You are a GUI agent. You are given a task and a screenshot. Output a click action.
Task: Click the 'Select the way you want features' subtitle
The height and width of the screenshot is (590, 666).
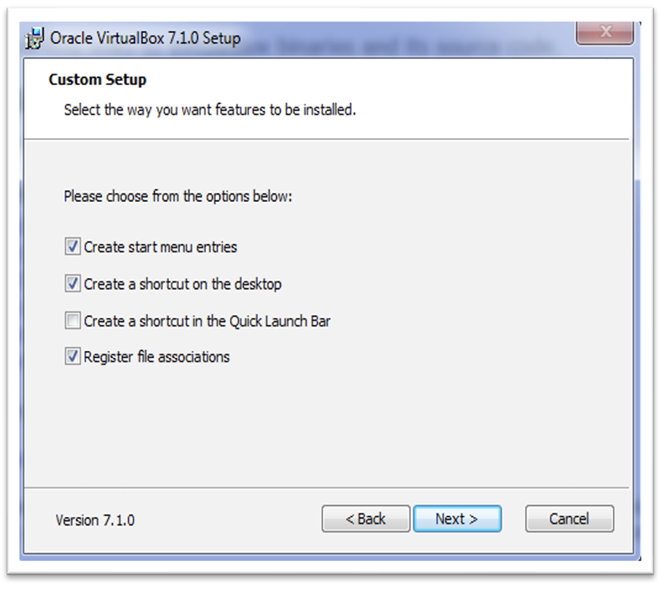pyautogui.click(x=209, y=109)
